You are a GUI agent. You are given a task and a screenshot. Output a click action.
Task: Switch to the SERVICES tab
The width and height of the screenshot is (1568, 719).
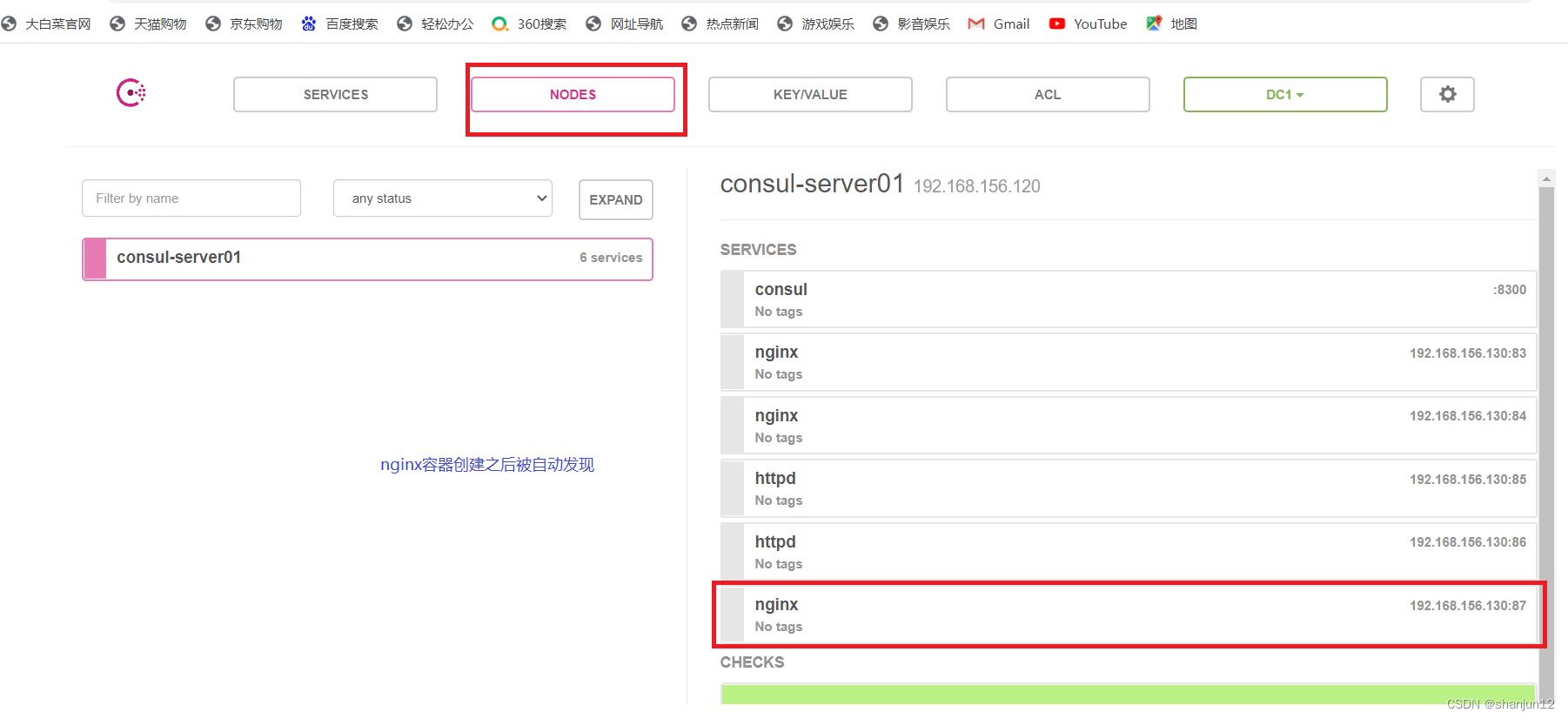[x=335, y=94]
